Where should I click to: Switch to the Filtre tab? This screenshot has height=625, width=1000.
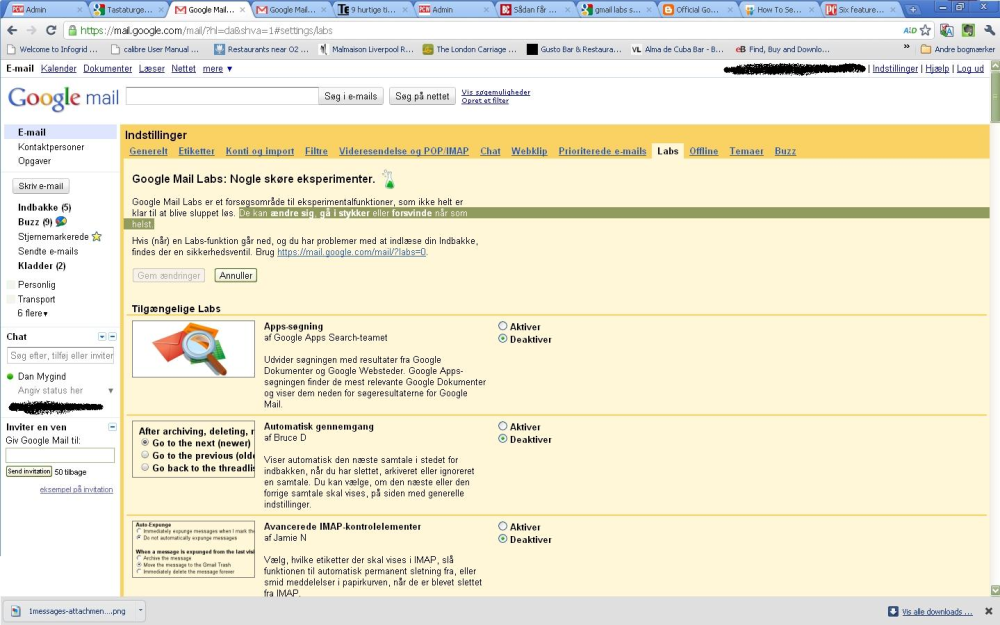click(316, 151)
